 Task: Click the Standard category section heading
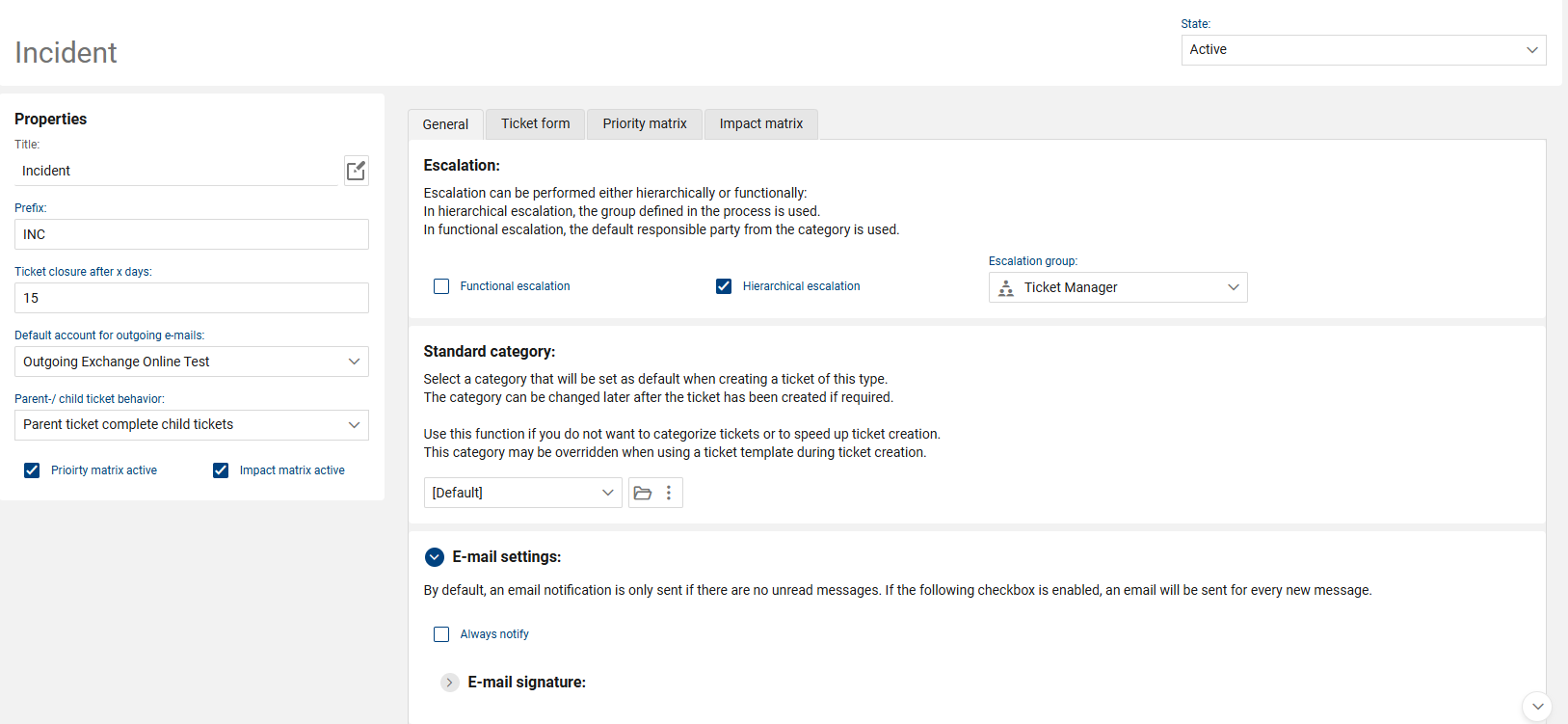[490, 352]
